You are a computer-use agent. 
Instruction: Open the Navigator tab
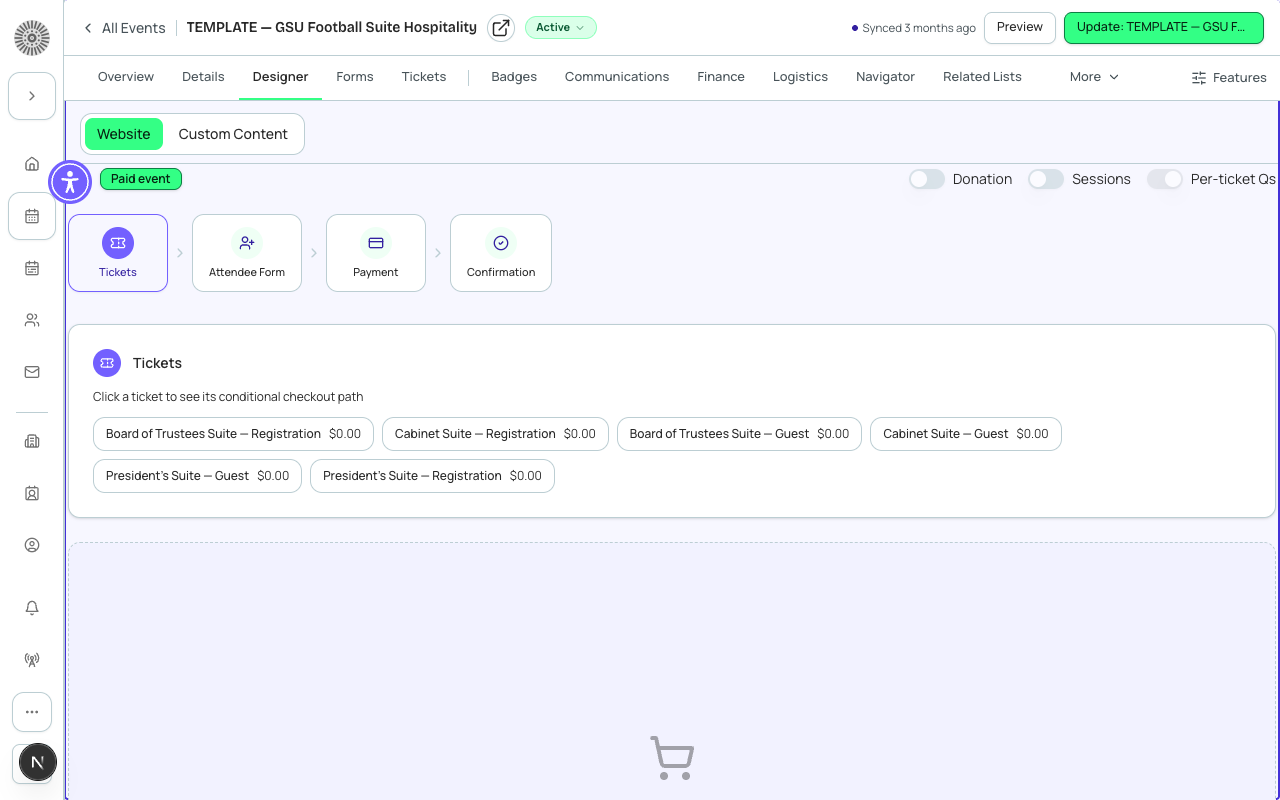pos(885,77)
